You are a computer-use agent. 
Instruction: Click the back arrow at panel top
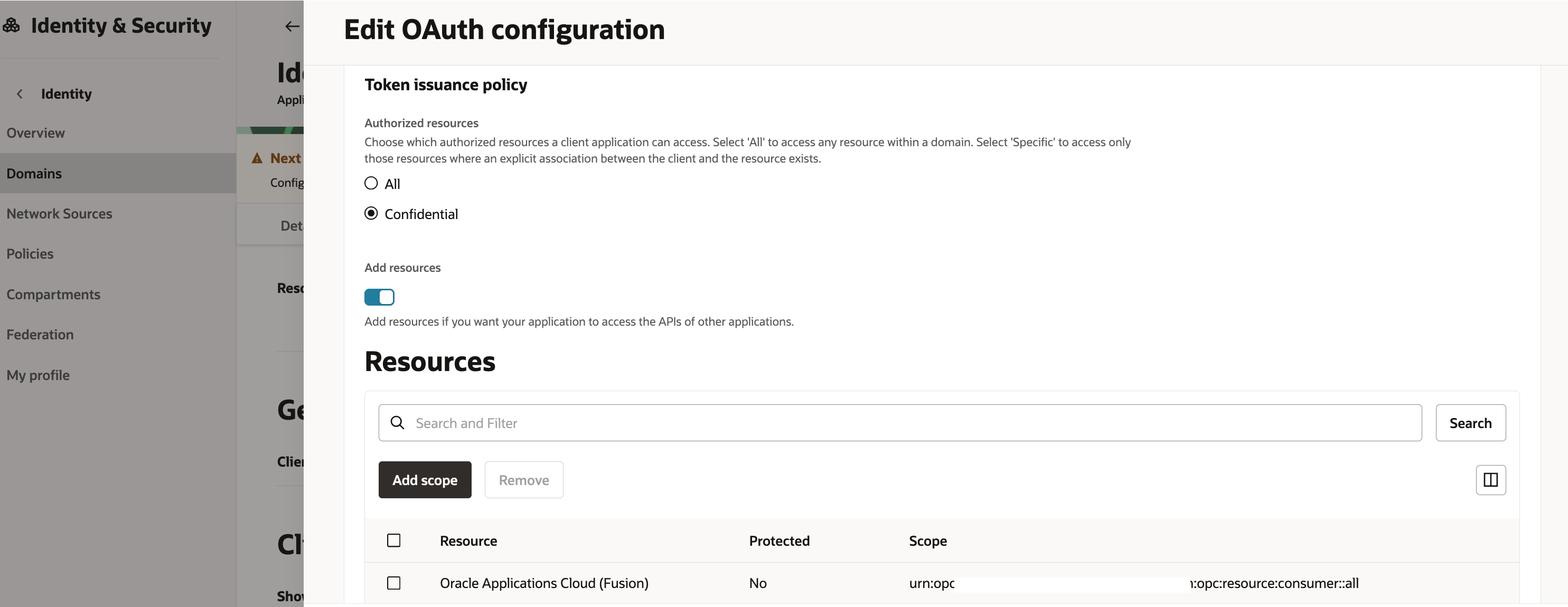(292, 26)
